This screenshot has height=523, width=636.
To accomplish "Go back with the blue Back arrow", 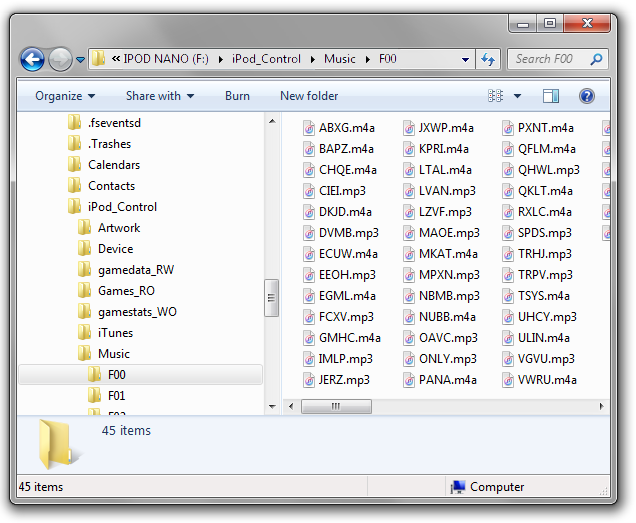I will pos(32,60).
